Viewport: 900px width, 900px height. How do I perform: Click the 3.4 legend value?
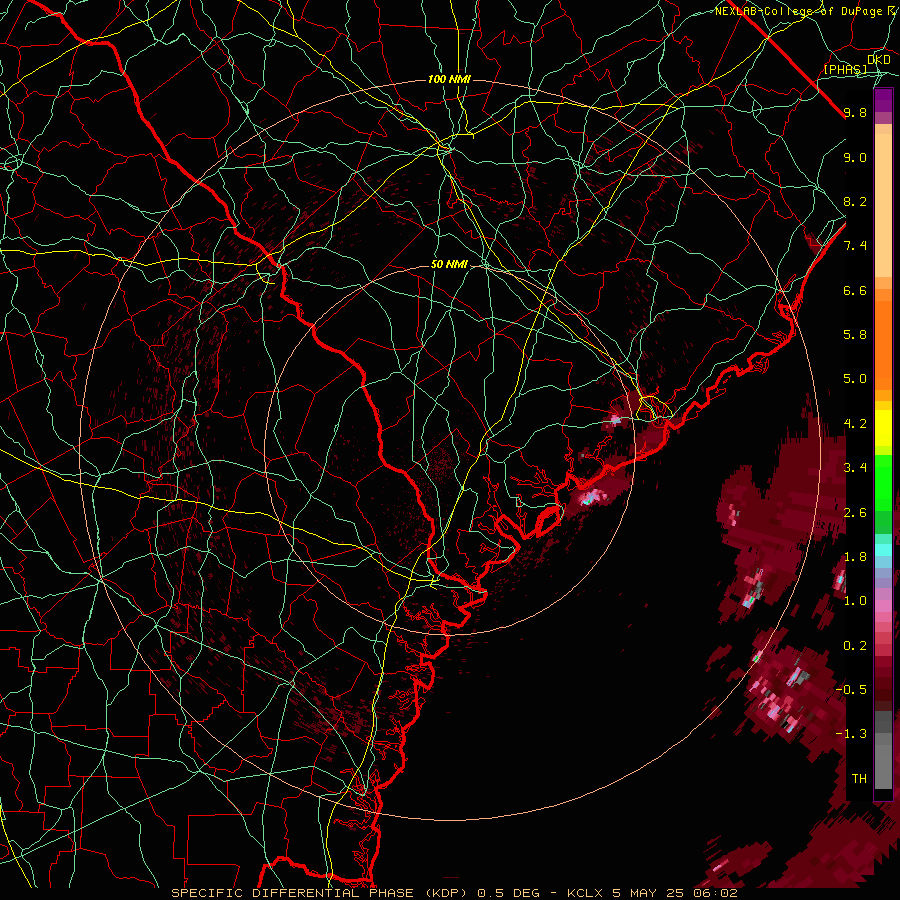click(x=855, y=468)
